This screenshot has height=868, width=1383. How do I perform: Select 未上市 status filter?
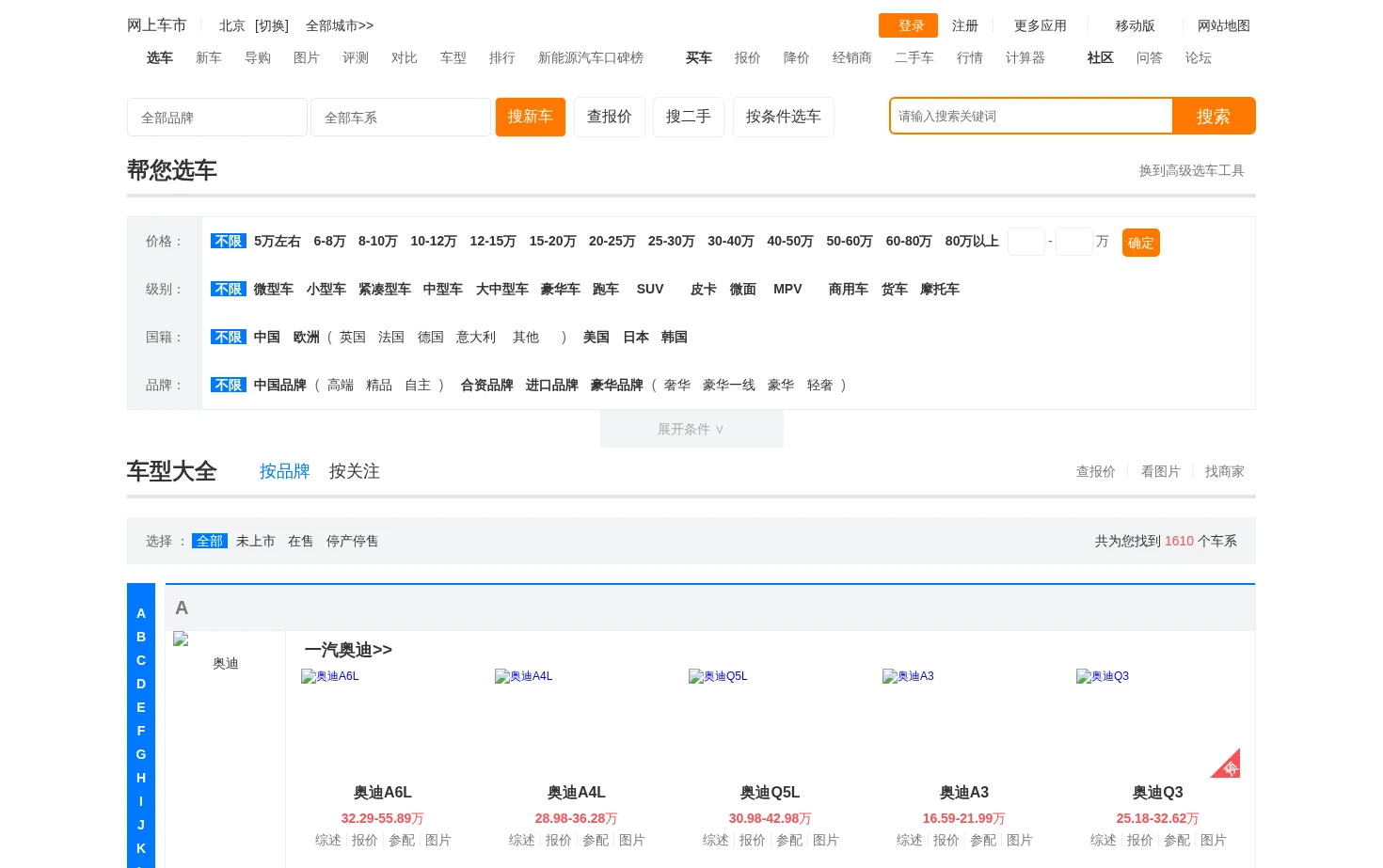coord(256,541)
